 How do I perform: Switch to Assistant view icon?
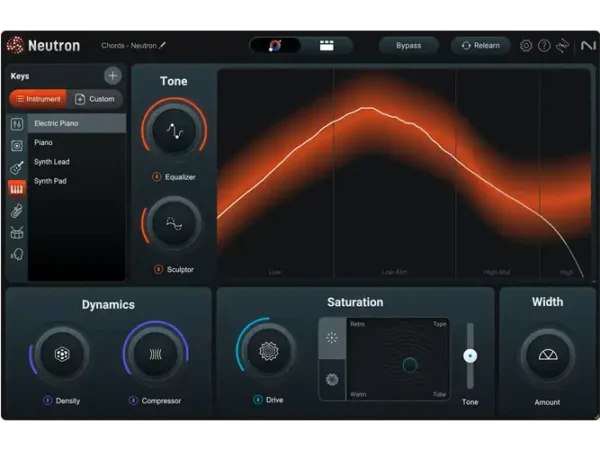coord(275,46)
